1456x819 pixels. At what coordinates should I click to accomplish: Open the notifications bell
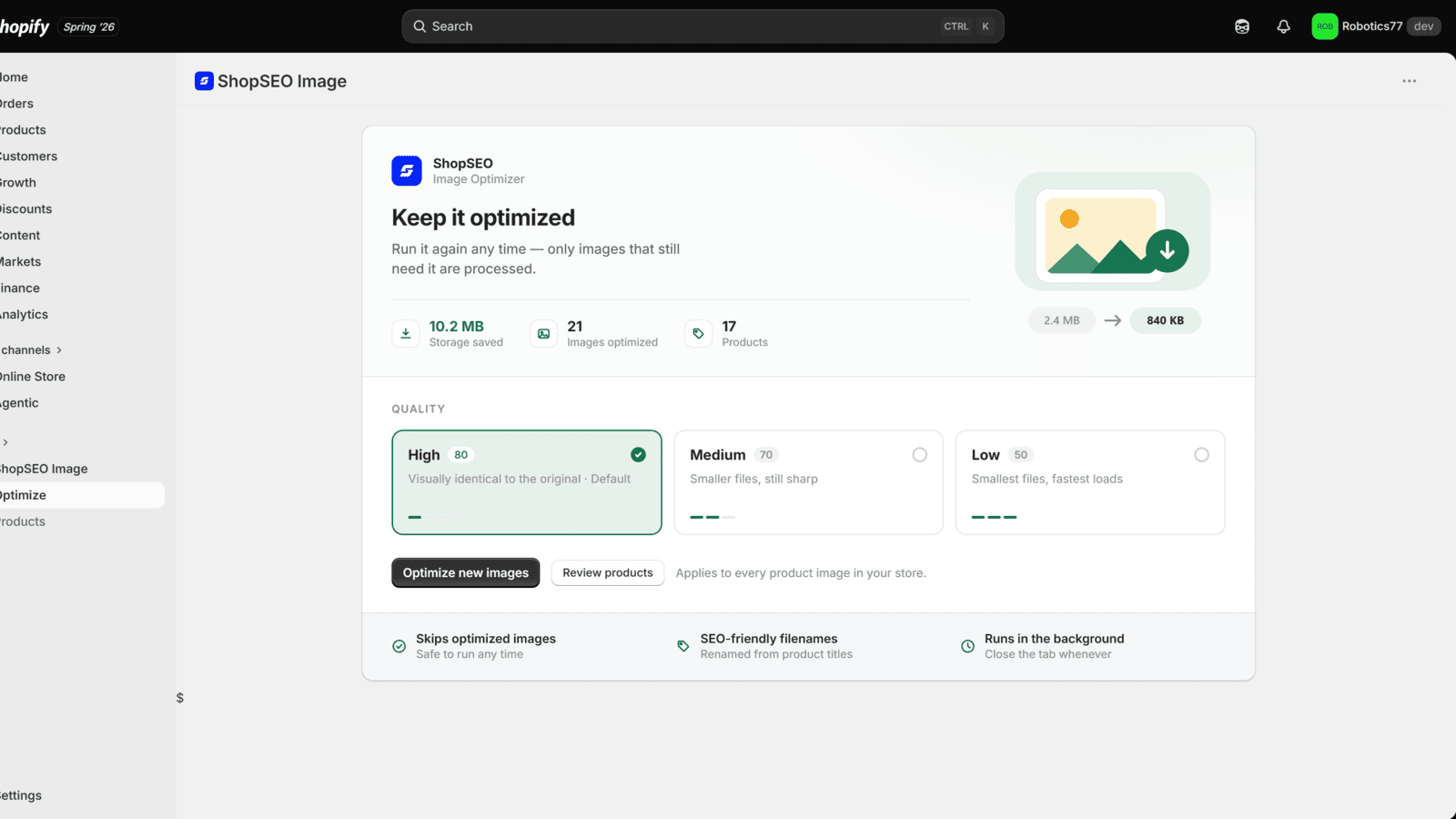coord(1283,26)
